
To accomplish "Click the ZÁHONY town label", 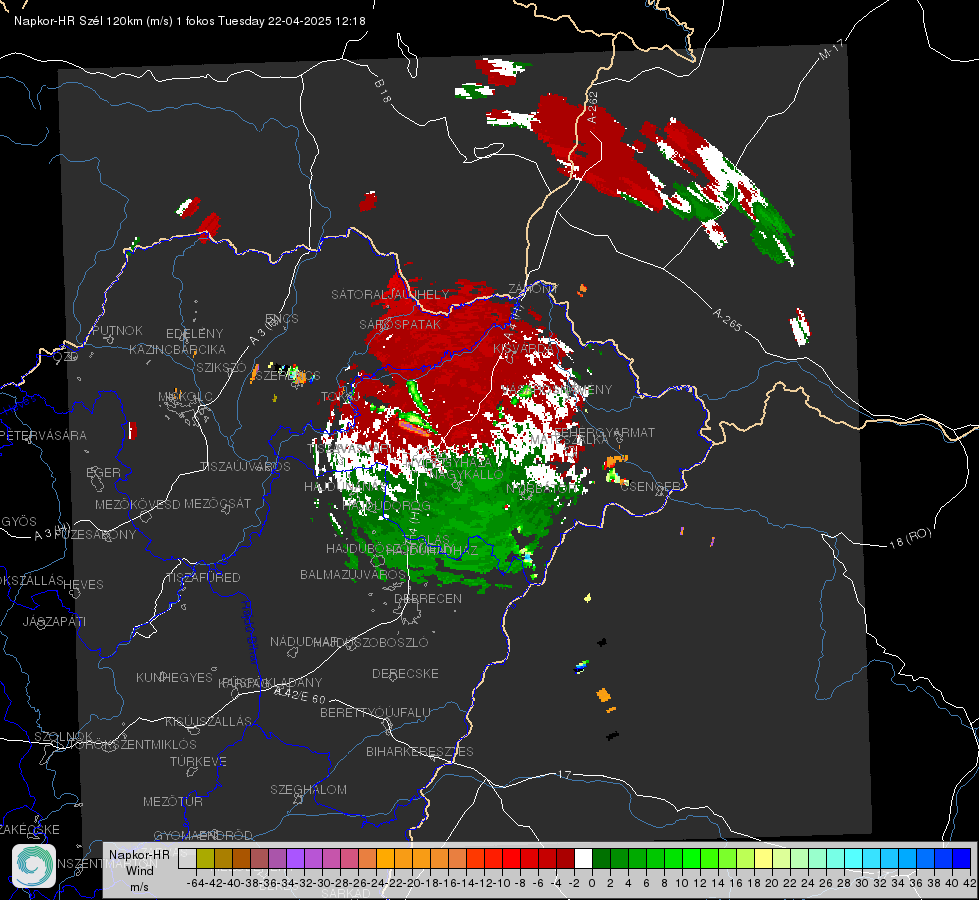I will coord(533,289).
